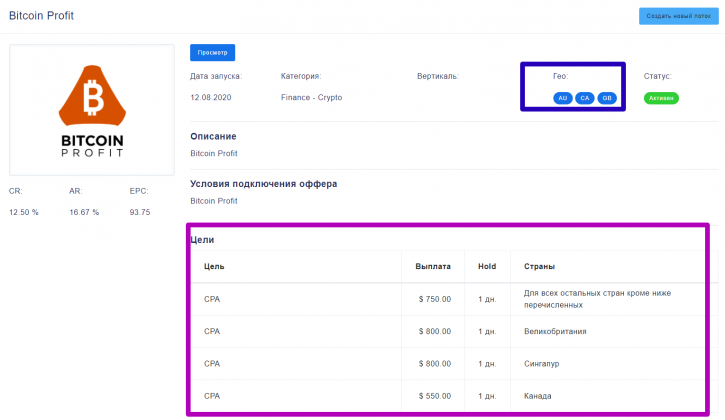Click the 1 дн. hold in Канада row

487,396
